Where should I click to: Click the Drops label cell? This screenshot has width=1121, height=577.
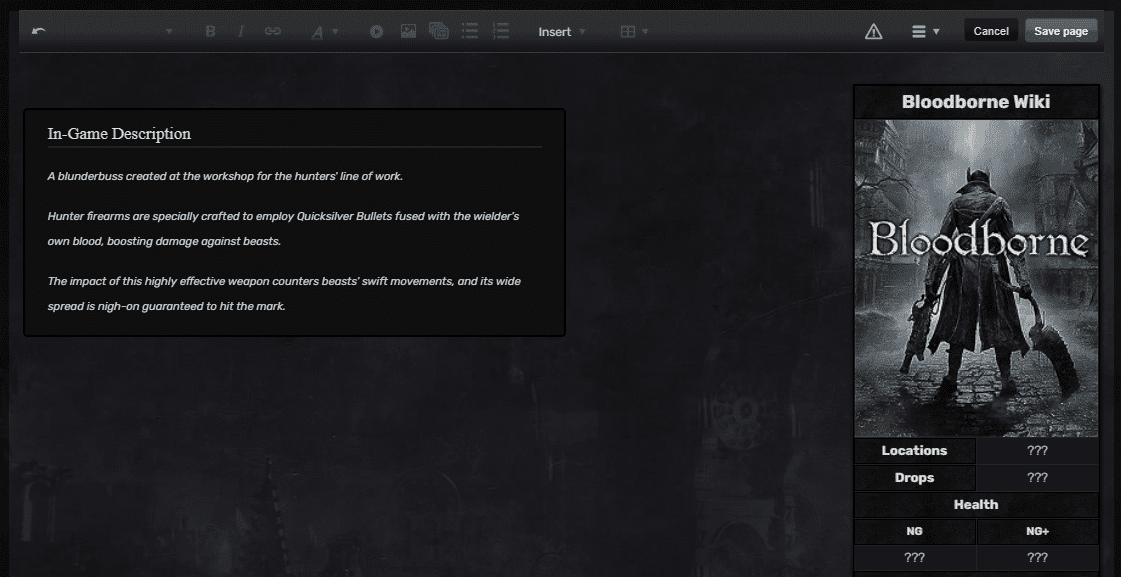coord(914,478)
